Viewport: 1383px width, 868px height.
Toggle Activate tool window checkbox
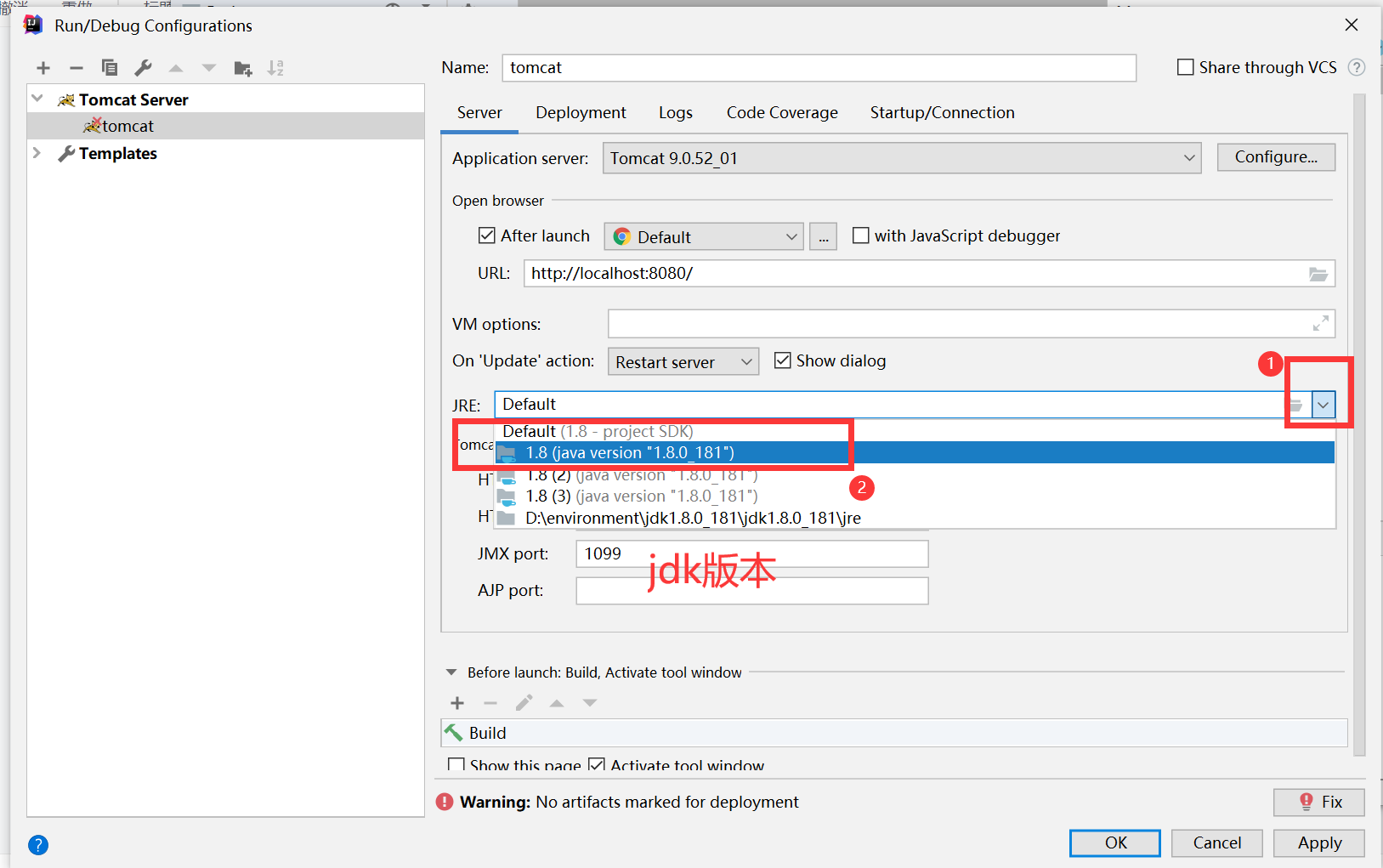(x=597, y=764)
